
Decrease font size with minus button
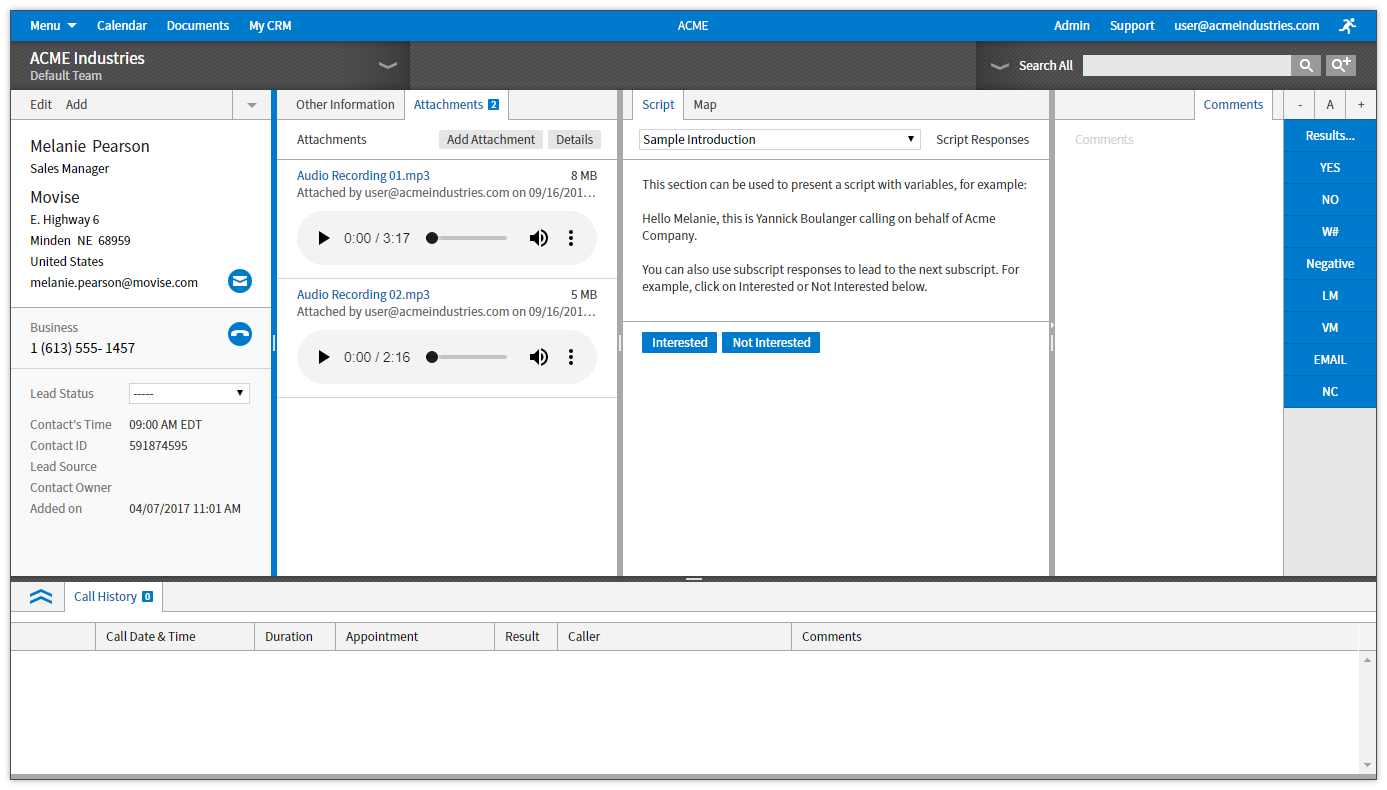[x=1300, y=105]
